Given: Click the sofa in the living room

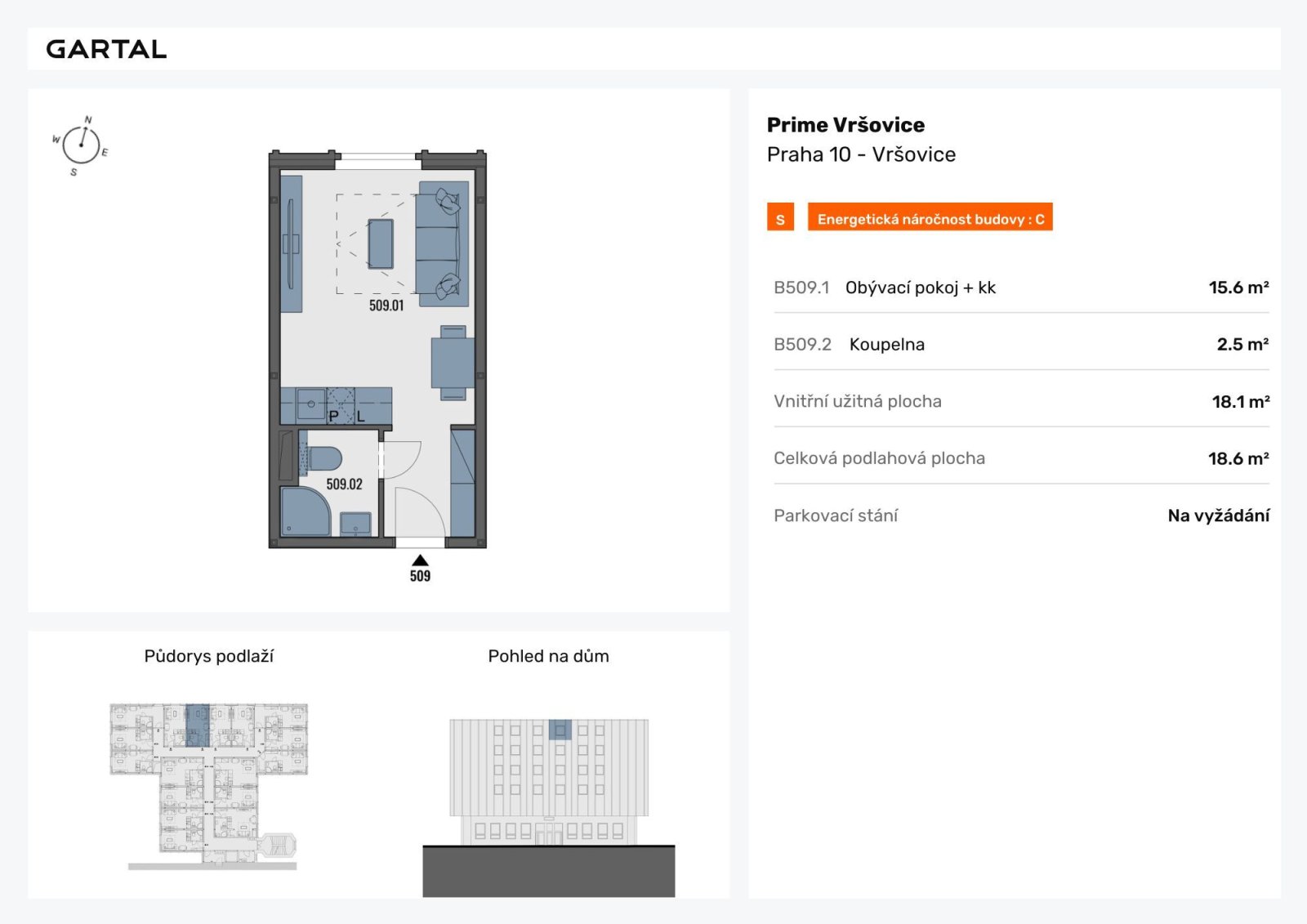Looking at the screenshot, I should tap(444, 243).
